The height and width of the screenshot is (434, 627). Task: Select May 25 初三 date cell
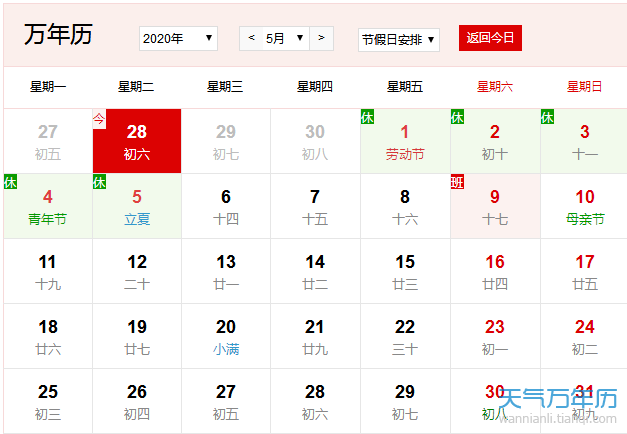pyautogui.click(x=48, y=401)
